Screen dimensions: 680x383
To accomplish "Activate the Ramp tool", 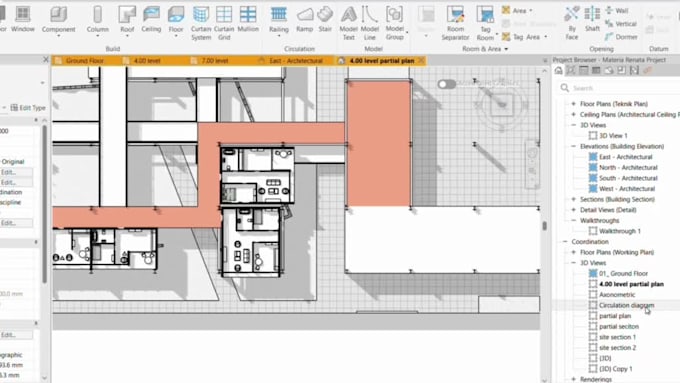I will 305,20.
